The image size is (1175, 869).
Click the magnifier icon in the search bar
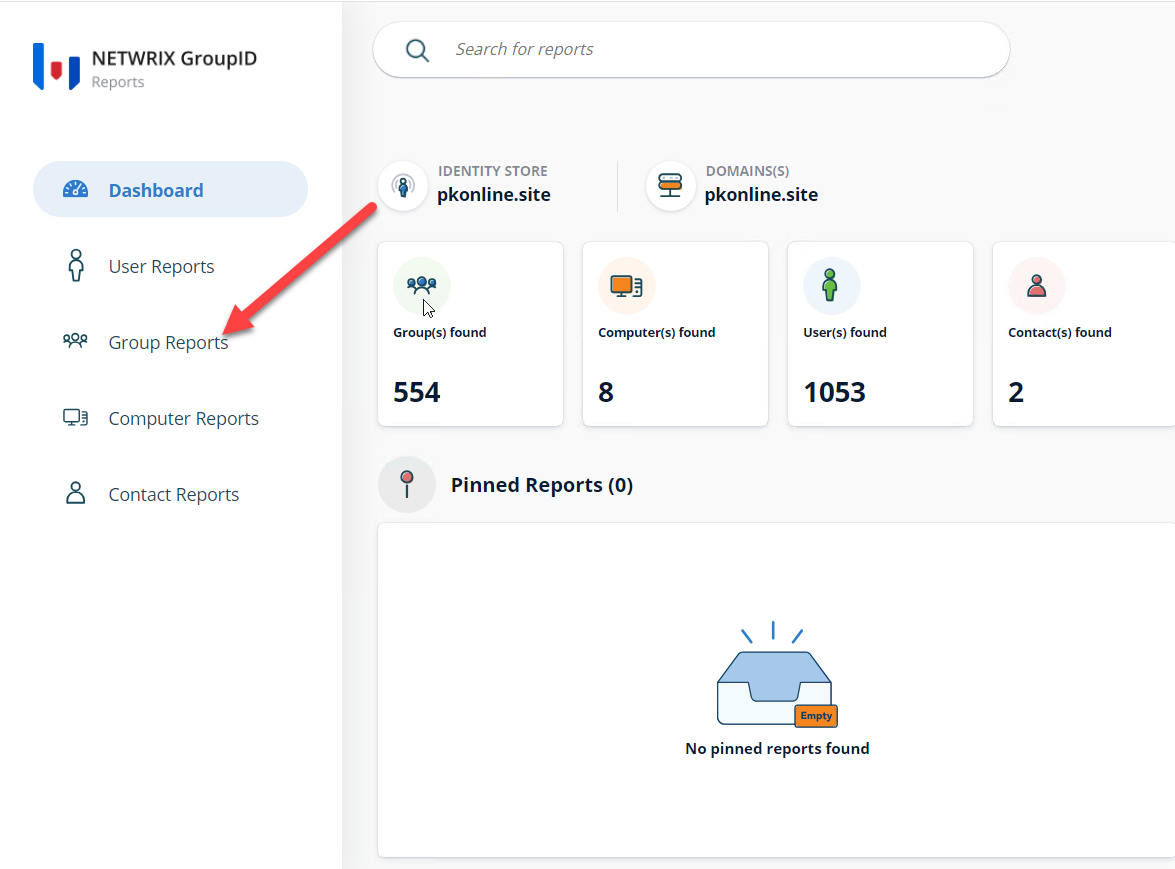418,49
